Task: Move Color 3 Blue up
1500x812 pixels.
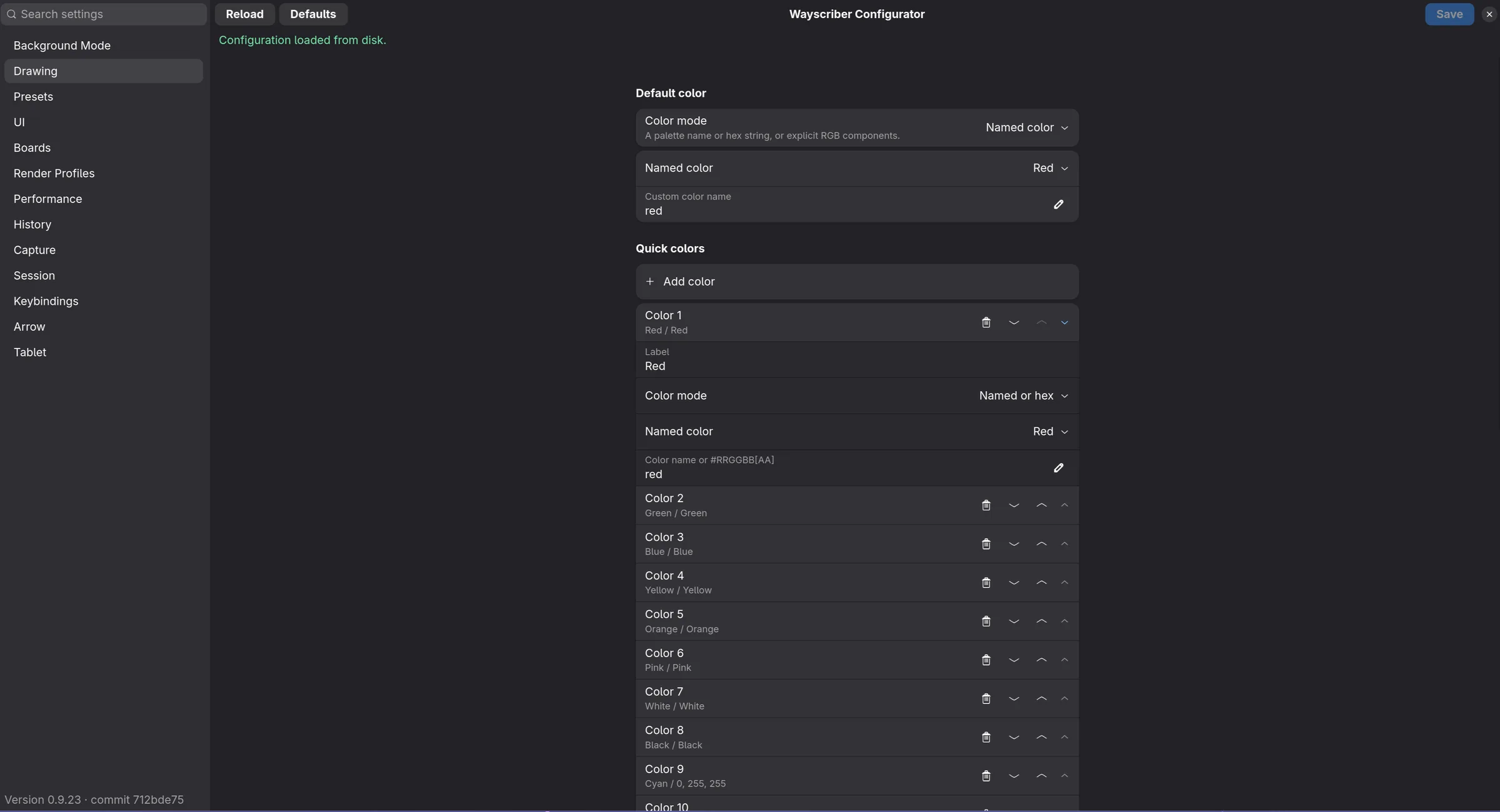Action: (x=1041, y=544)
